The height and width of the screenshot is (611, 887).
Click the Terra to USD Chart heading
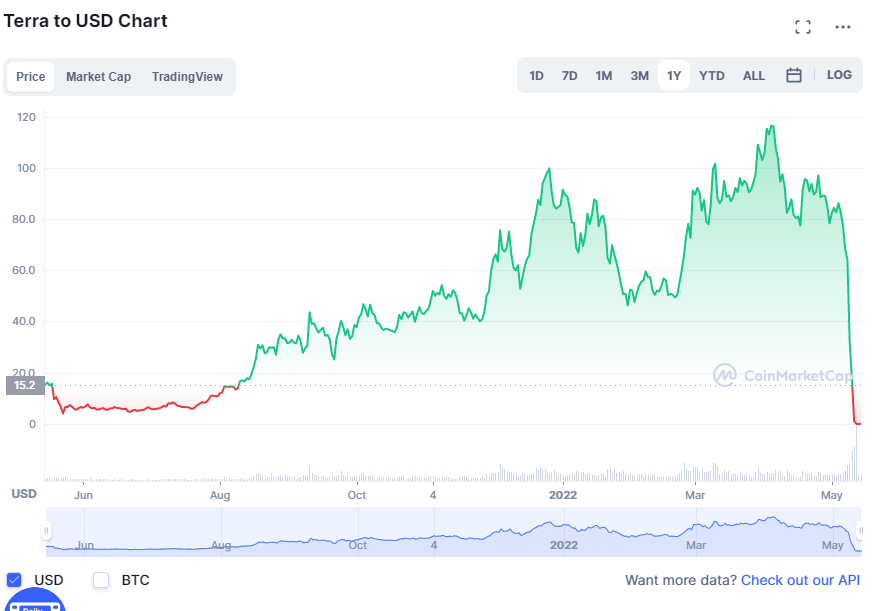click(85, 21)
